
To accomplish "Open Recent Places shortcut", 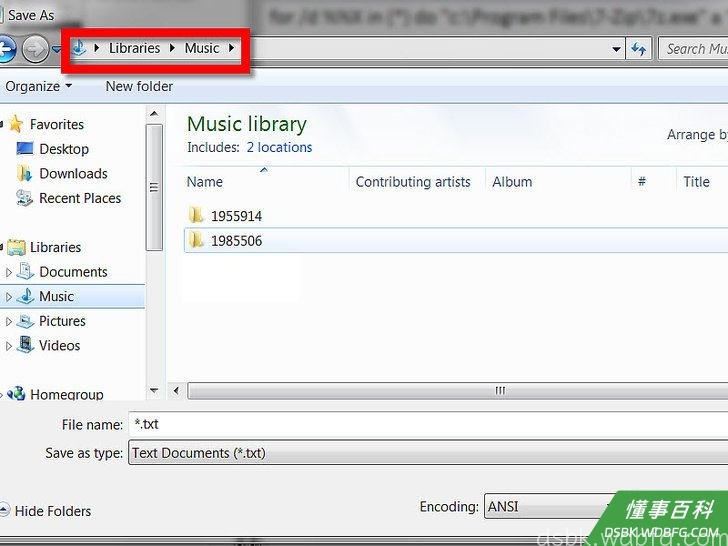I will point(80,198).
